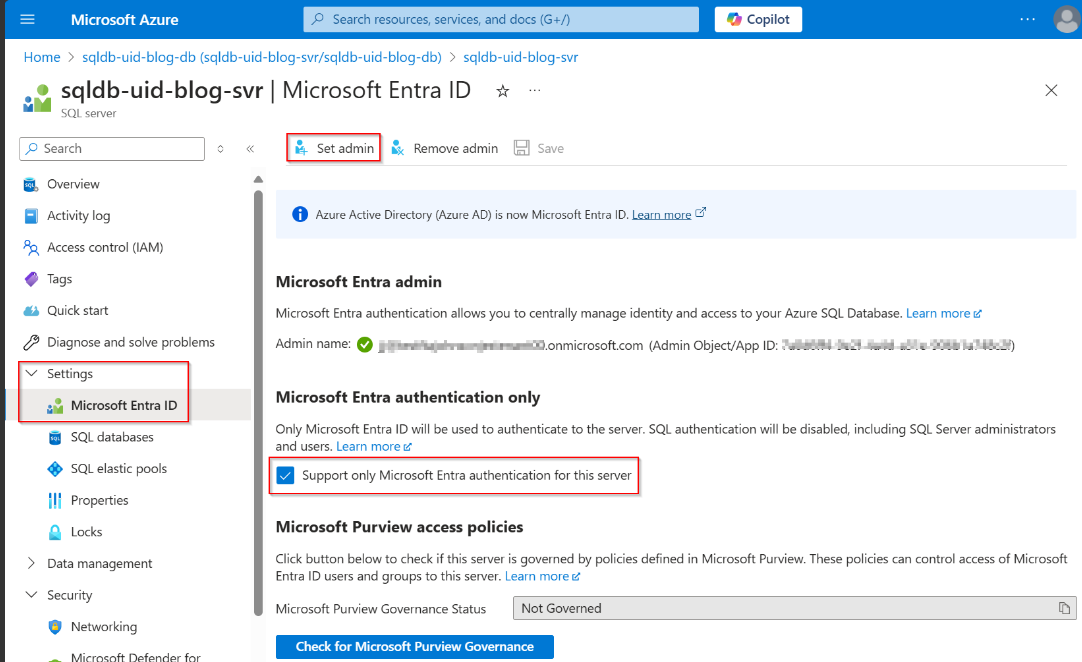Click the sidebar vertical scrollbar
Viewport: 1082px width, 662px height.
(x=258, y=402)
